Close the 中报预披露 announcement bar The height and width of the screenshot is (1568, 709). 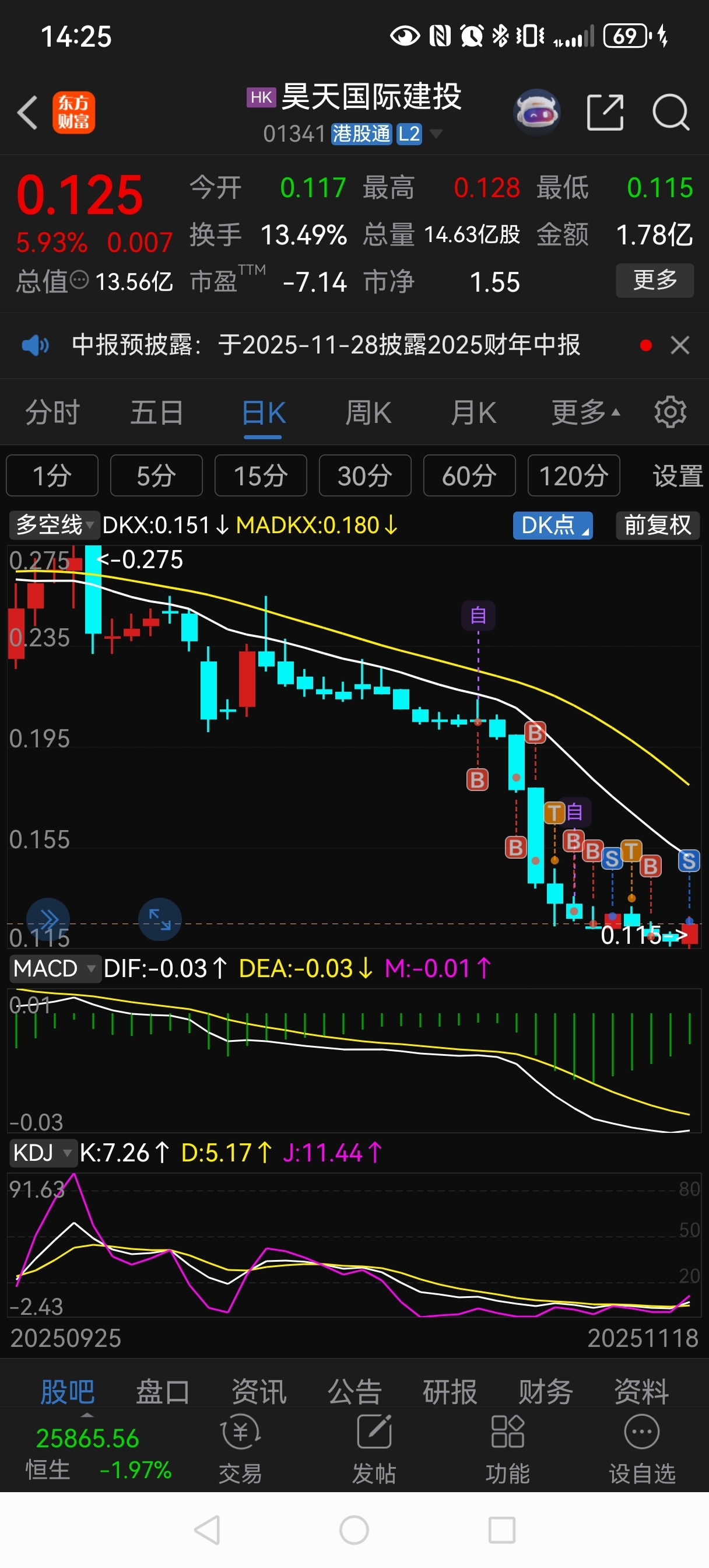tap(680, 346)
